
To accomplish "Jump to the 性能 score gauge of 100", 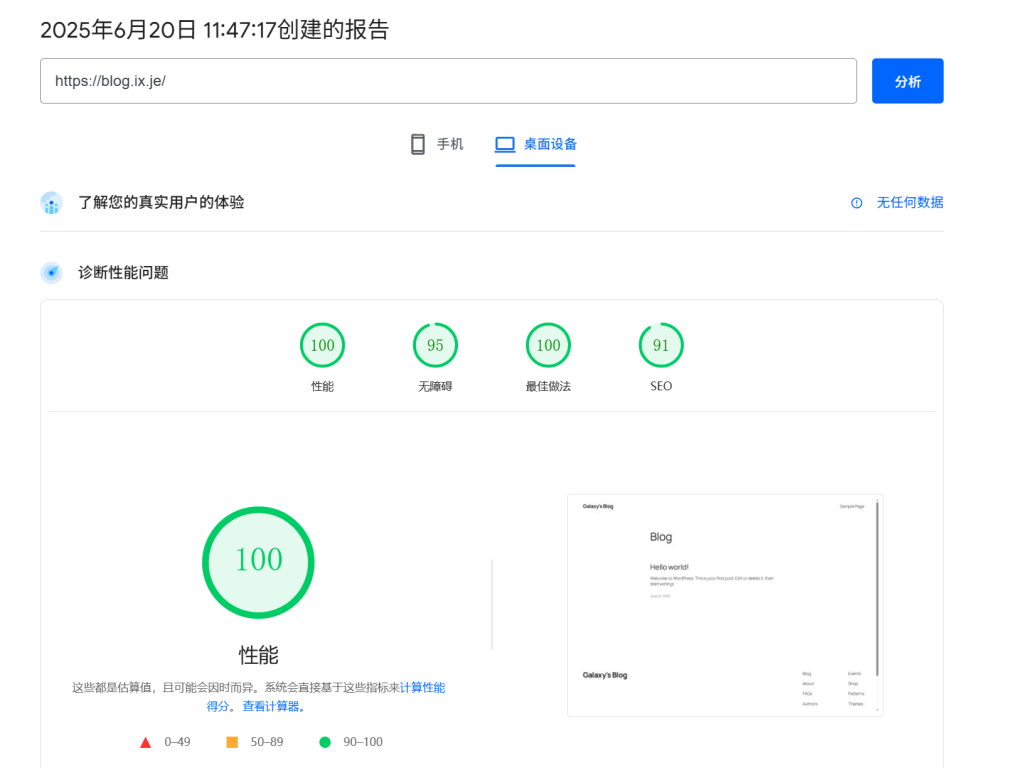I will pos(322,346).
